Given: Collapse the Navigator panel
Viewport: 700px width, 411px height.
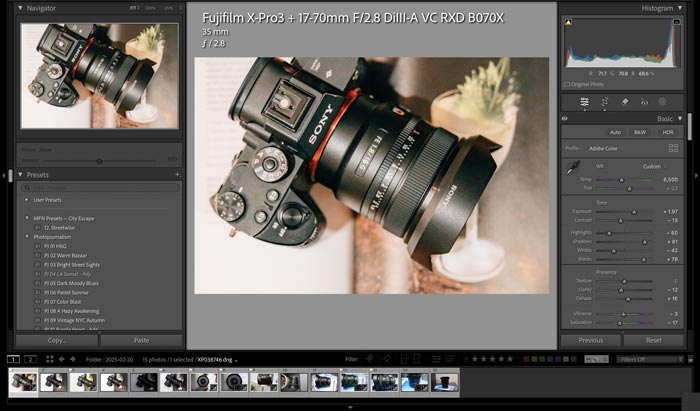Looking at the screenshot, I should 20,8.
